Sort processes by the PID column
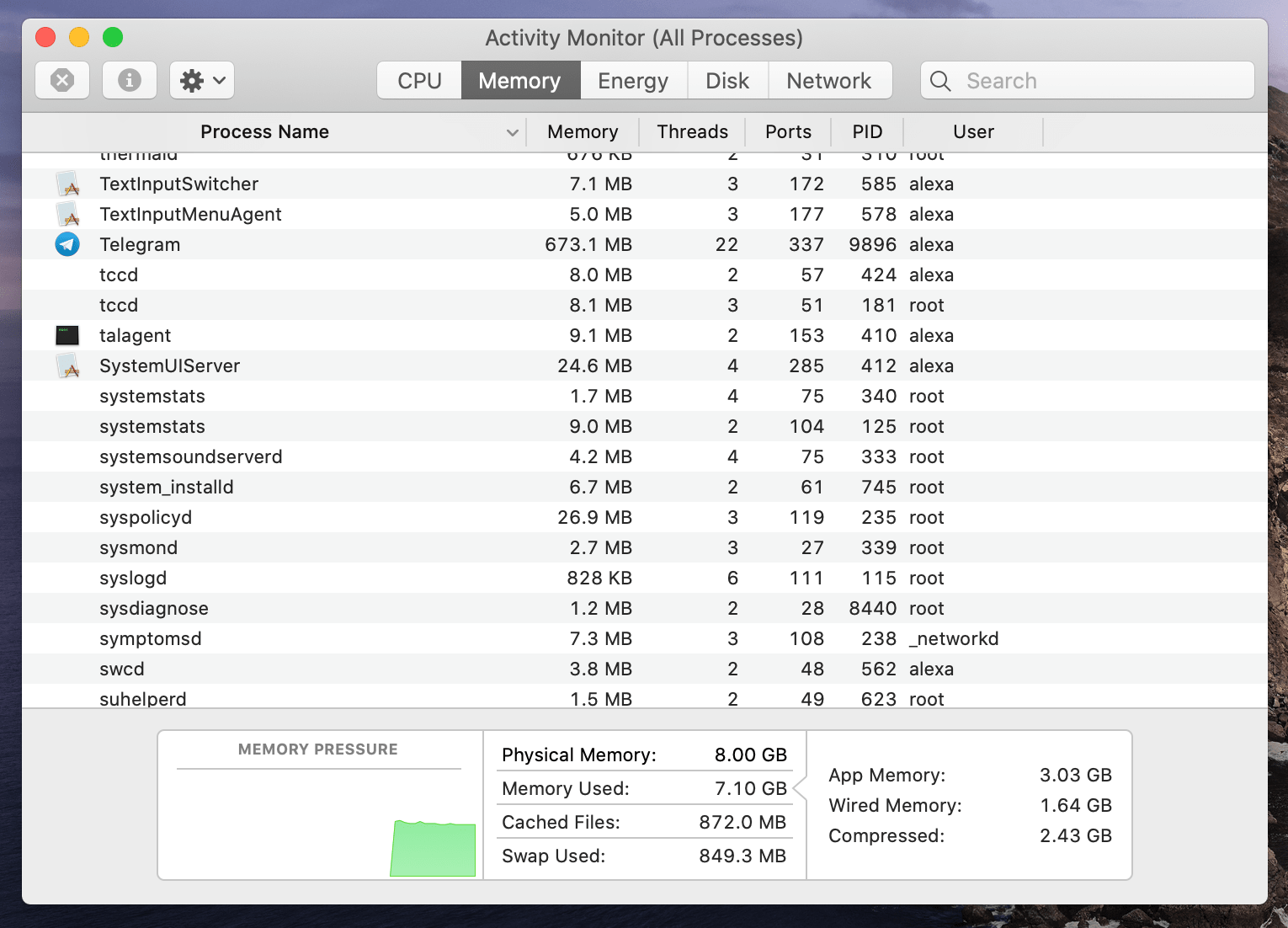Viewport: 1288px width, 928px height. [x=867, y=131]
